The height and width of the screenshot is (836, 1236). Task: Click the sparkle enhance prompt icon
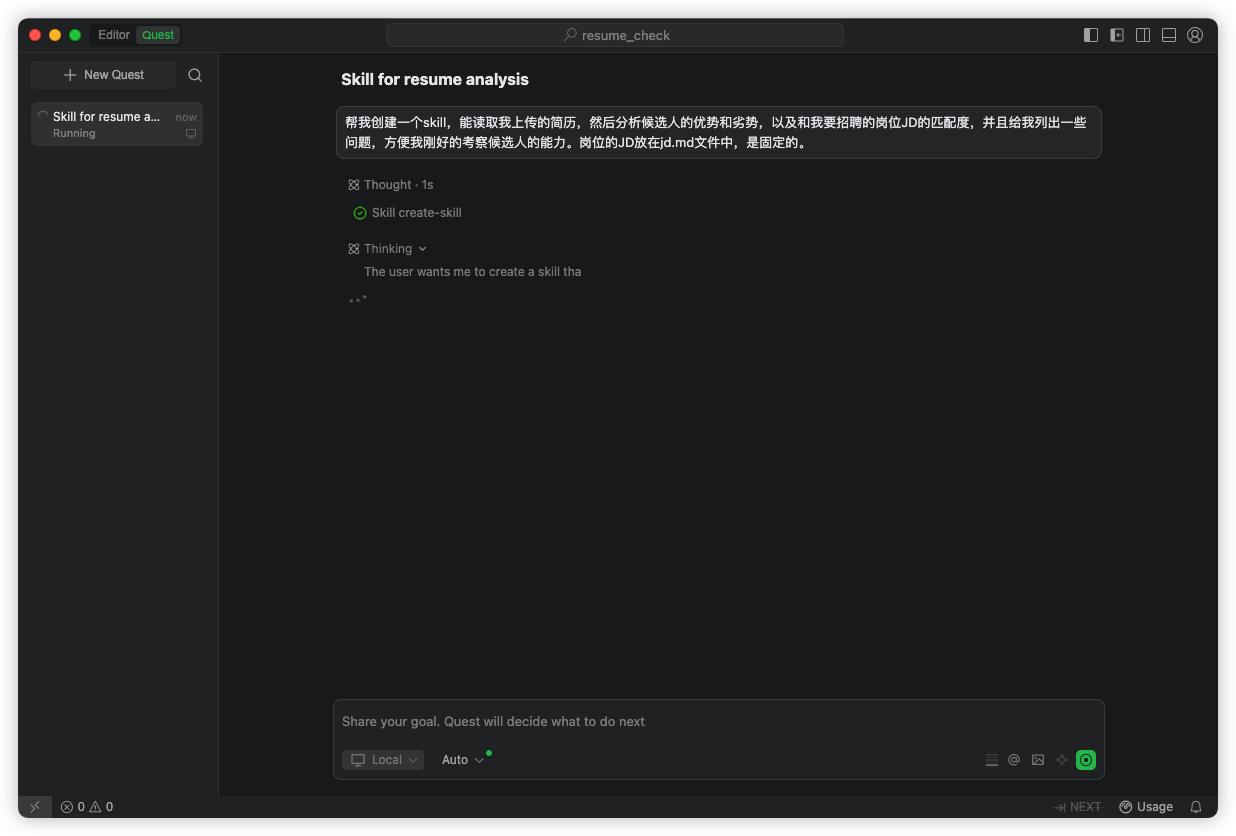(x=1062, y=760)
